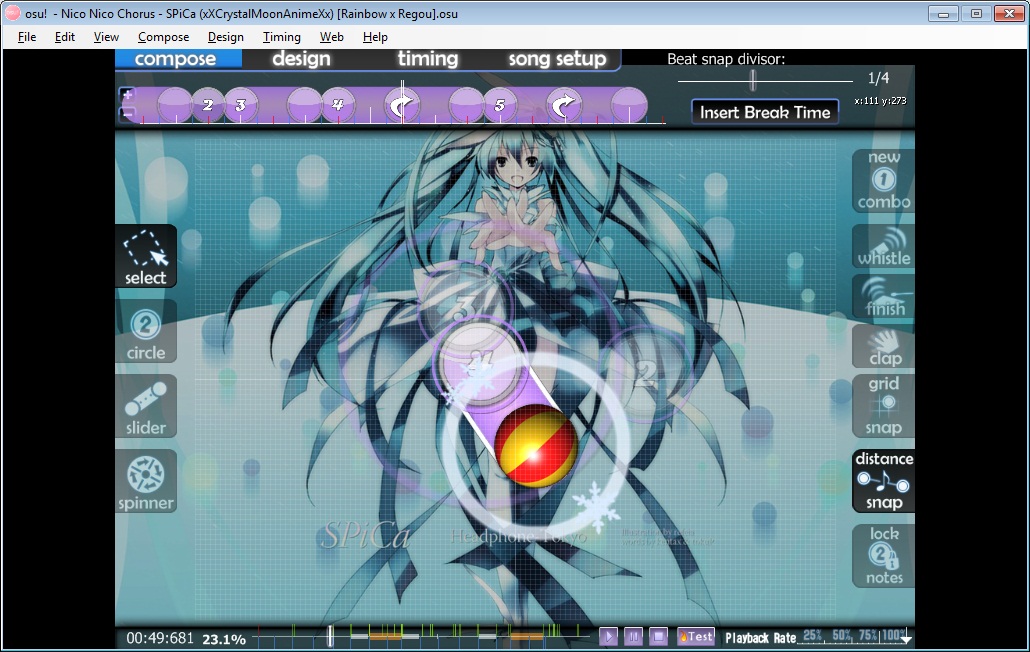Go to the timing tab
Viewport: 1030px width, 652px height.
click(x=428, y=58)
